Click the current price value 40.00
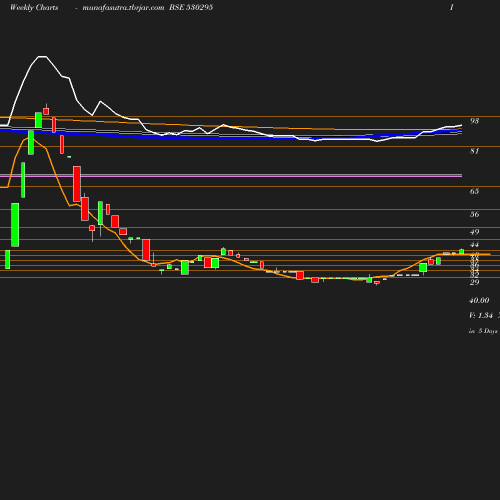Image resolution: width=500 pixels, height=500 pixels. 479,300
